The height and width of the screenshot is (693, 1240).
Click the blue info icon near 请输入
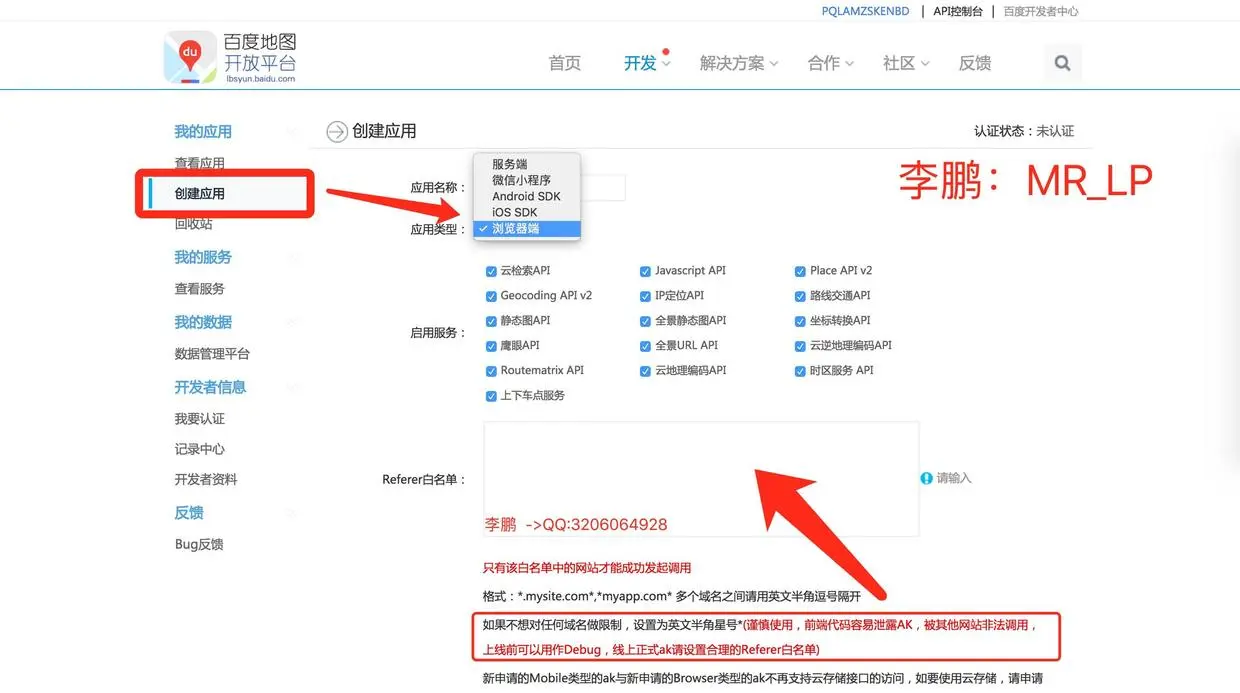pyautogui.click(x=926, y=478)
